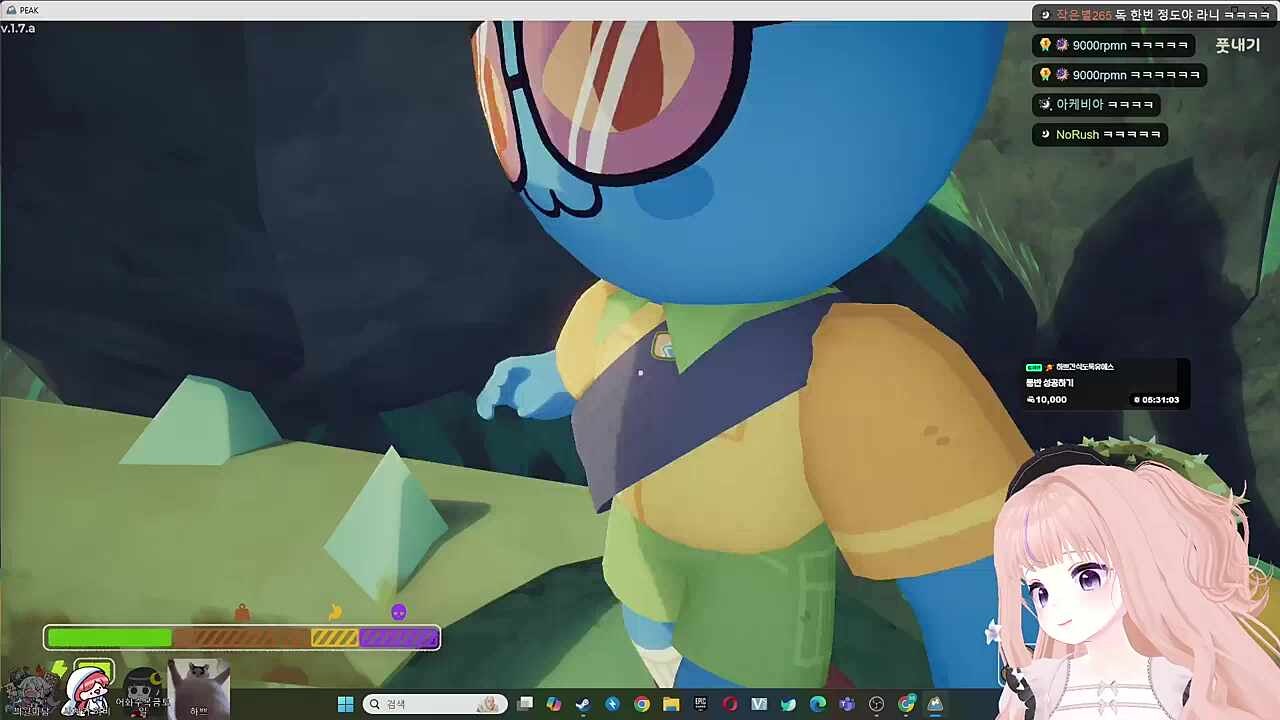1280x720 pixels.
Task: Open OBS Studio from the taskbar
Action: click(877, 704)
